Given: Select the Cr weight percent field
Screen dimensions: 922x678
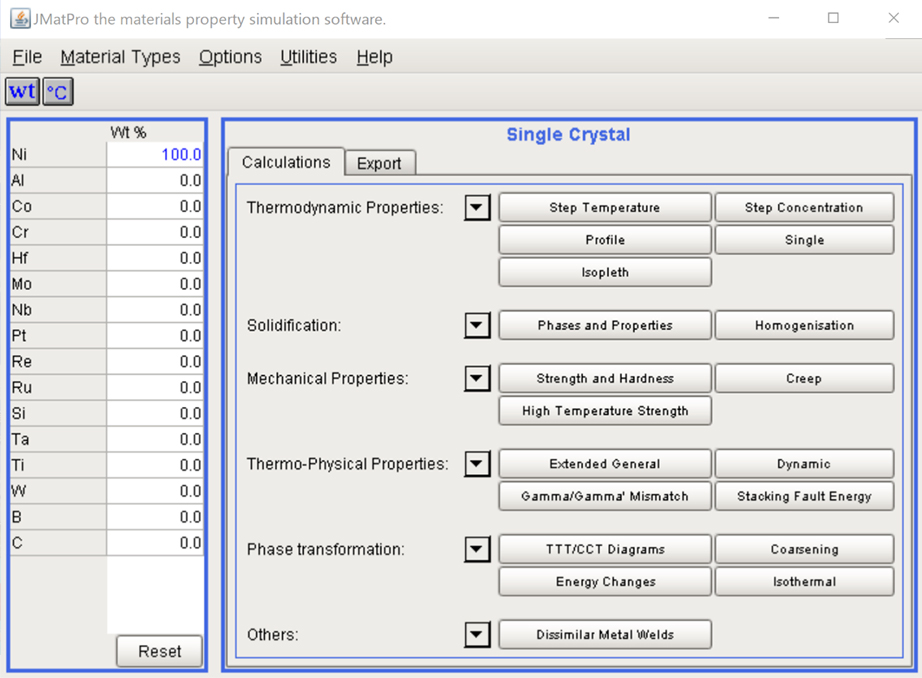Looking at the screenshot, I should [155, 232].
